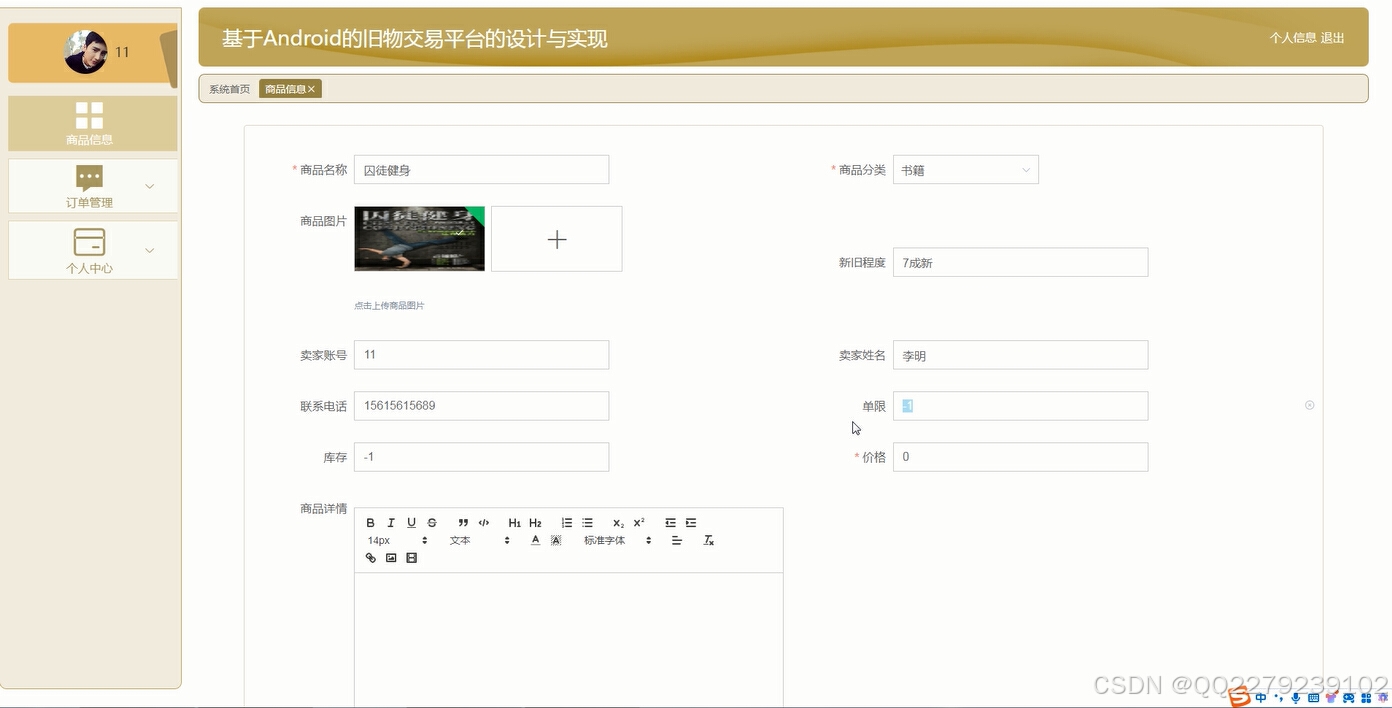This screenshot has height=708, width=1392.
Task: Click the ordered list icon
Action: tap(566, 522)
